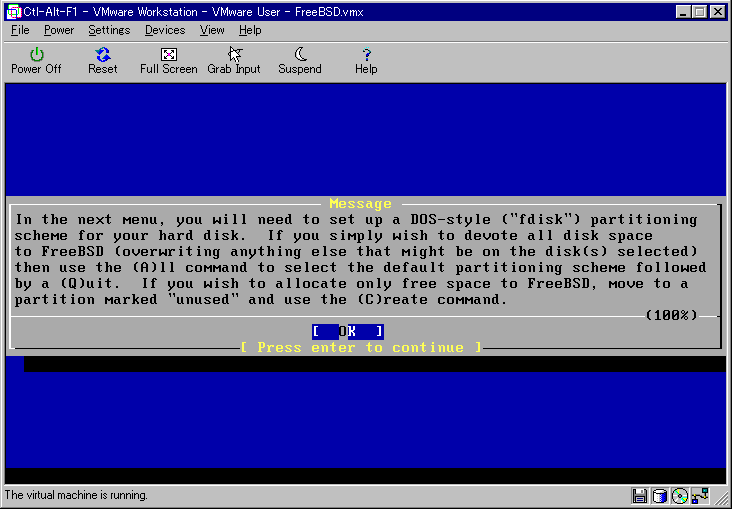Open the Power menu
732x509 pixels.
click(59, 30)
